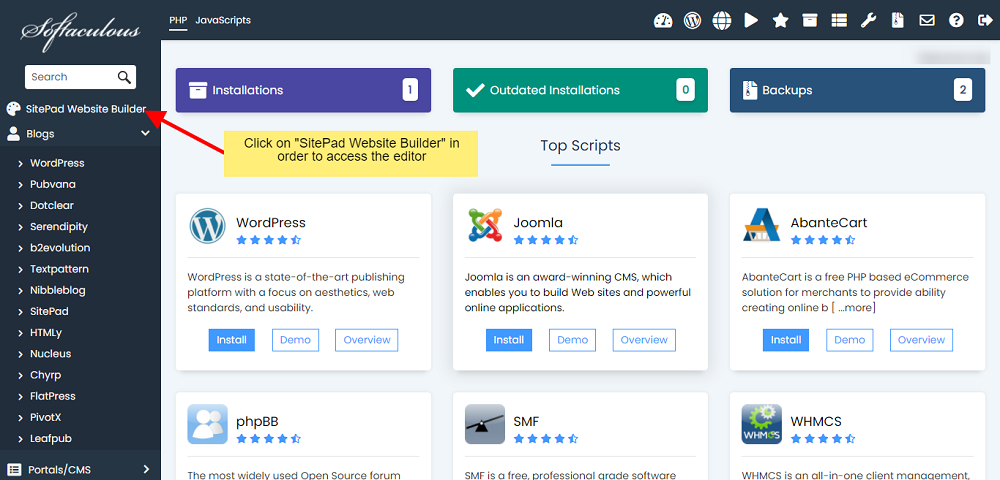Select SitePad in the Blogs list
Screen dimensions: 1000x480
[x=49, y=311]
